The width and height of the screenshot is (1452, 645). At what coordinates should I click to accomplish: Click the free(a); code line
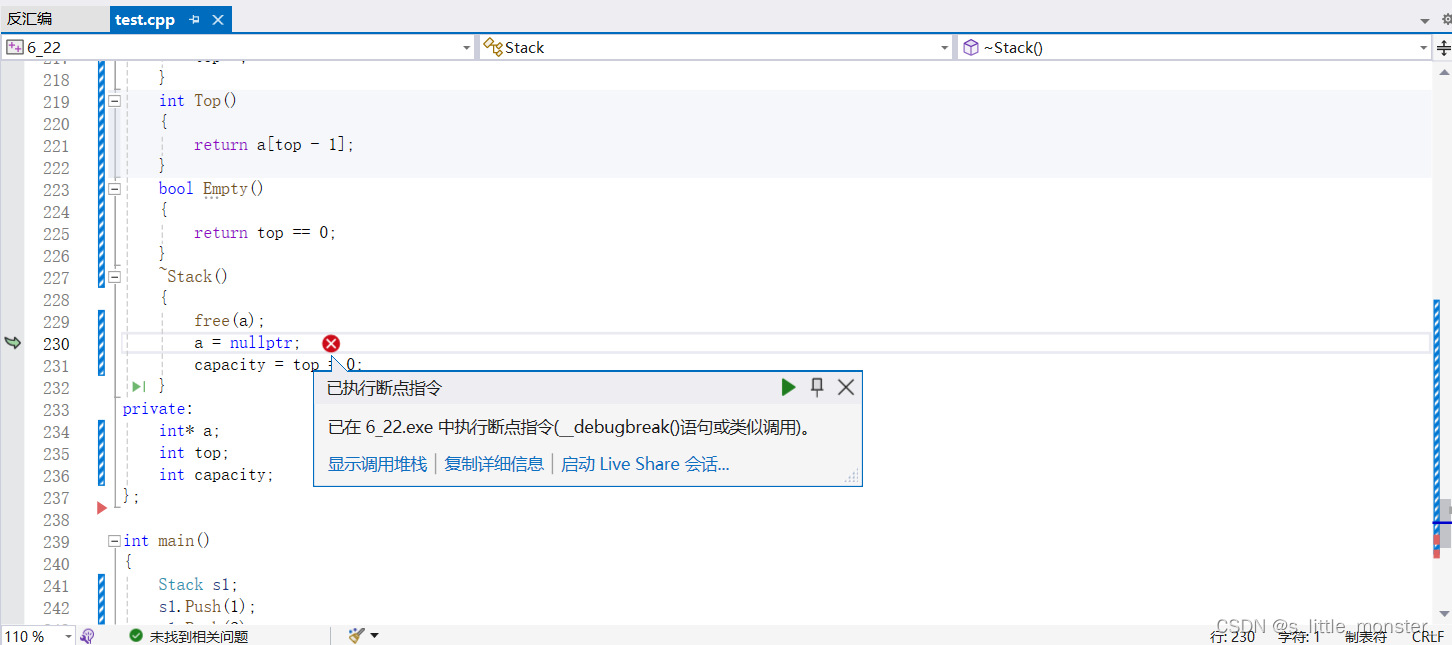pos(229,321)
